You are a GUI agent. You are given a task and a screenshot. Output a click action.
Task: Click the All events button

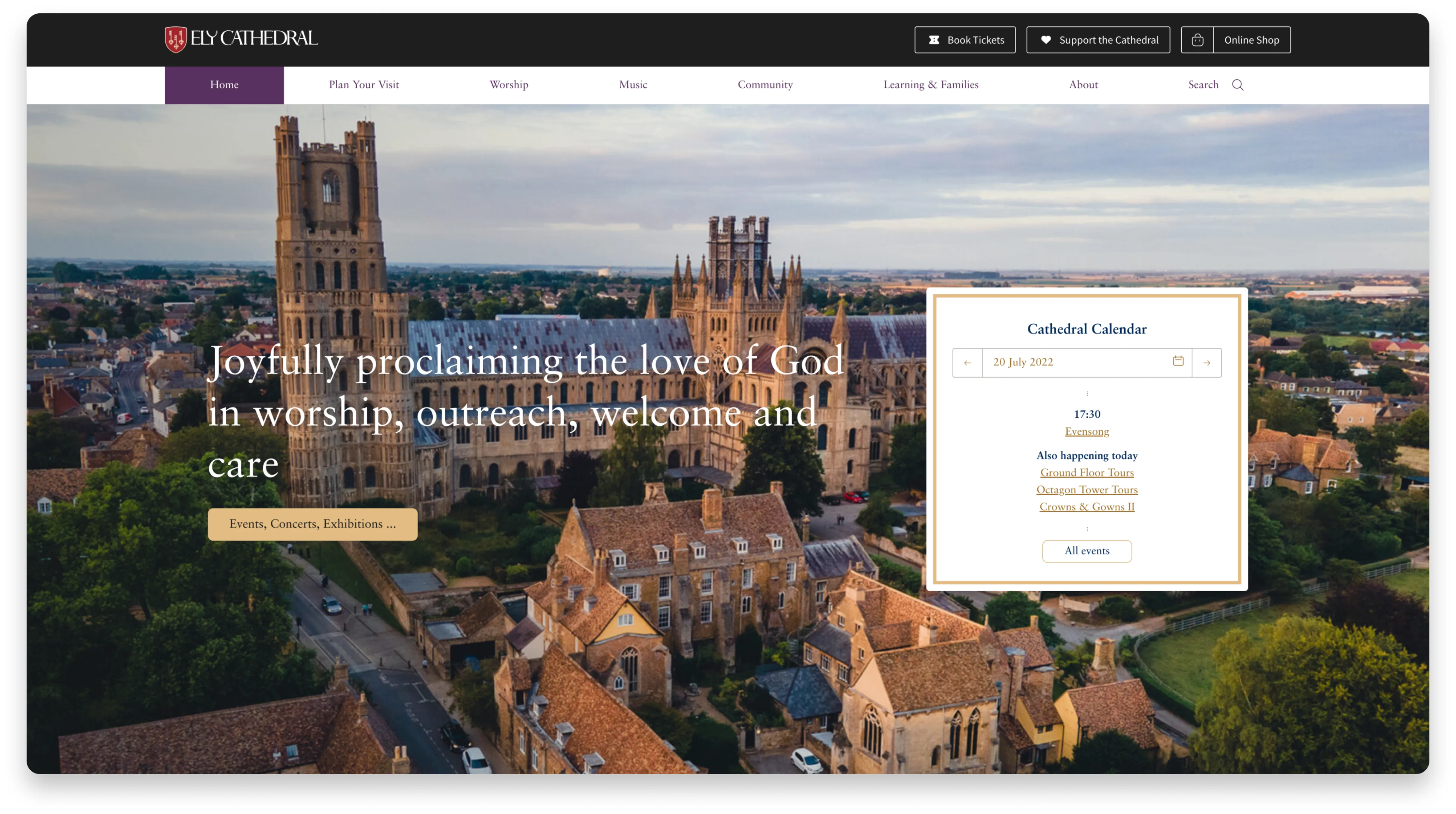[1086, 551]
